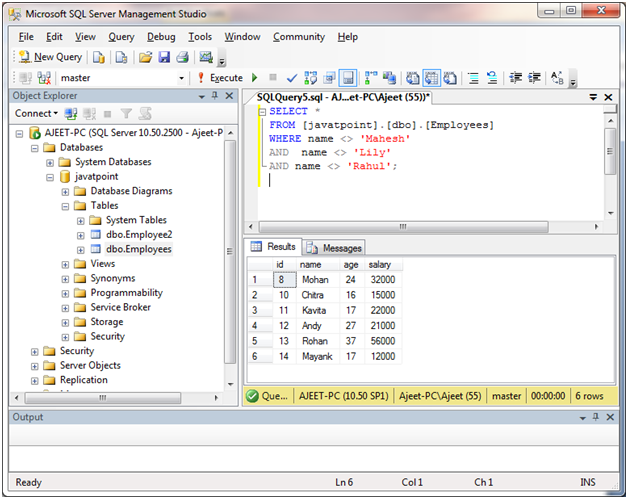628x499 pixels.
Task: Open the active files list arrow
Action: click(x=593, y=97)
